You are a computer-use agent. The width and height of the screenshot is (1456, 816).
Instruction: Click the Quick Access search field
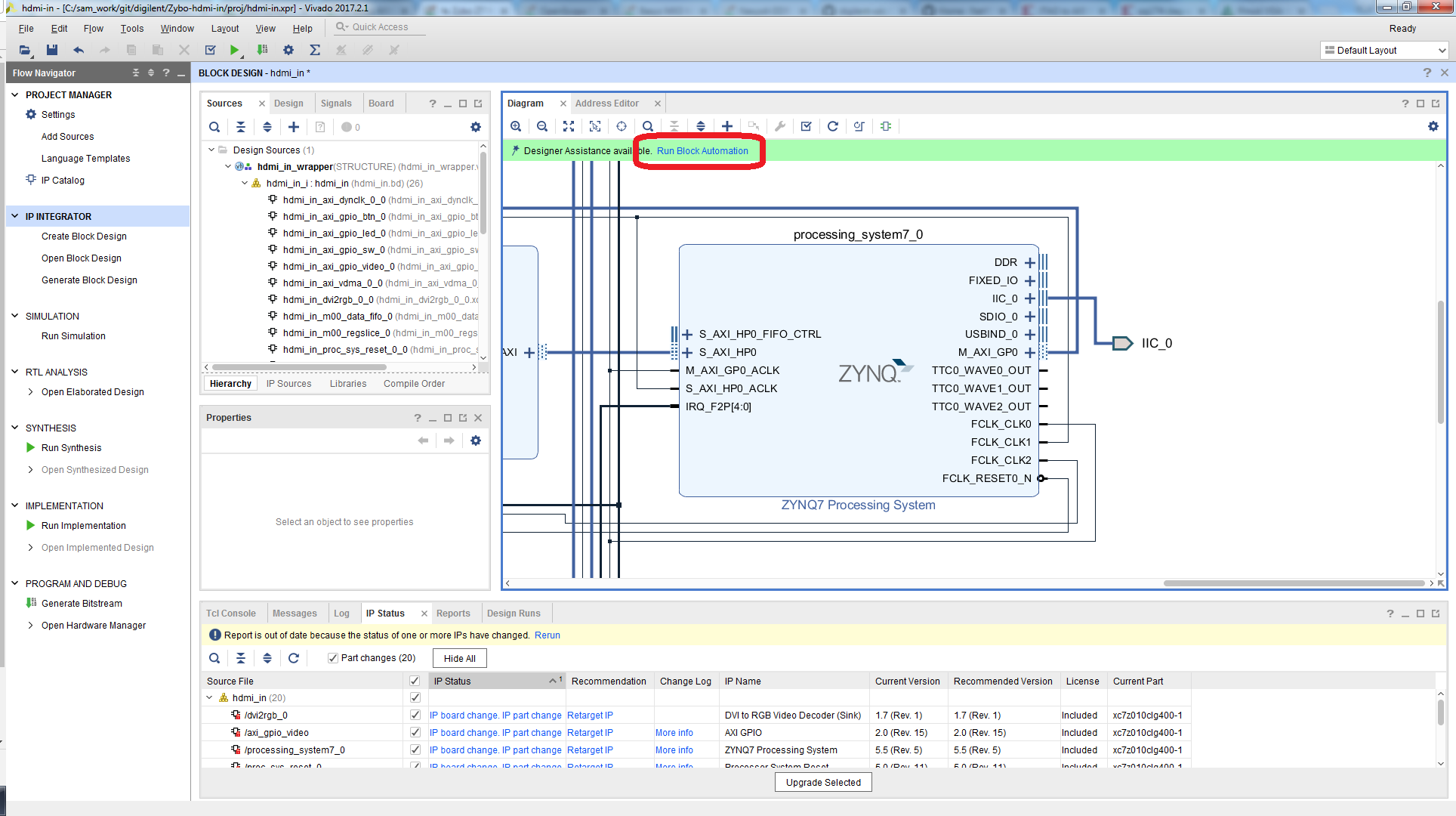click(x=380, y=26)
